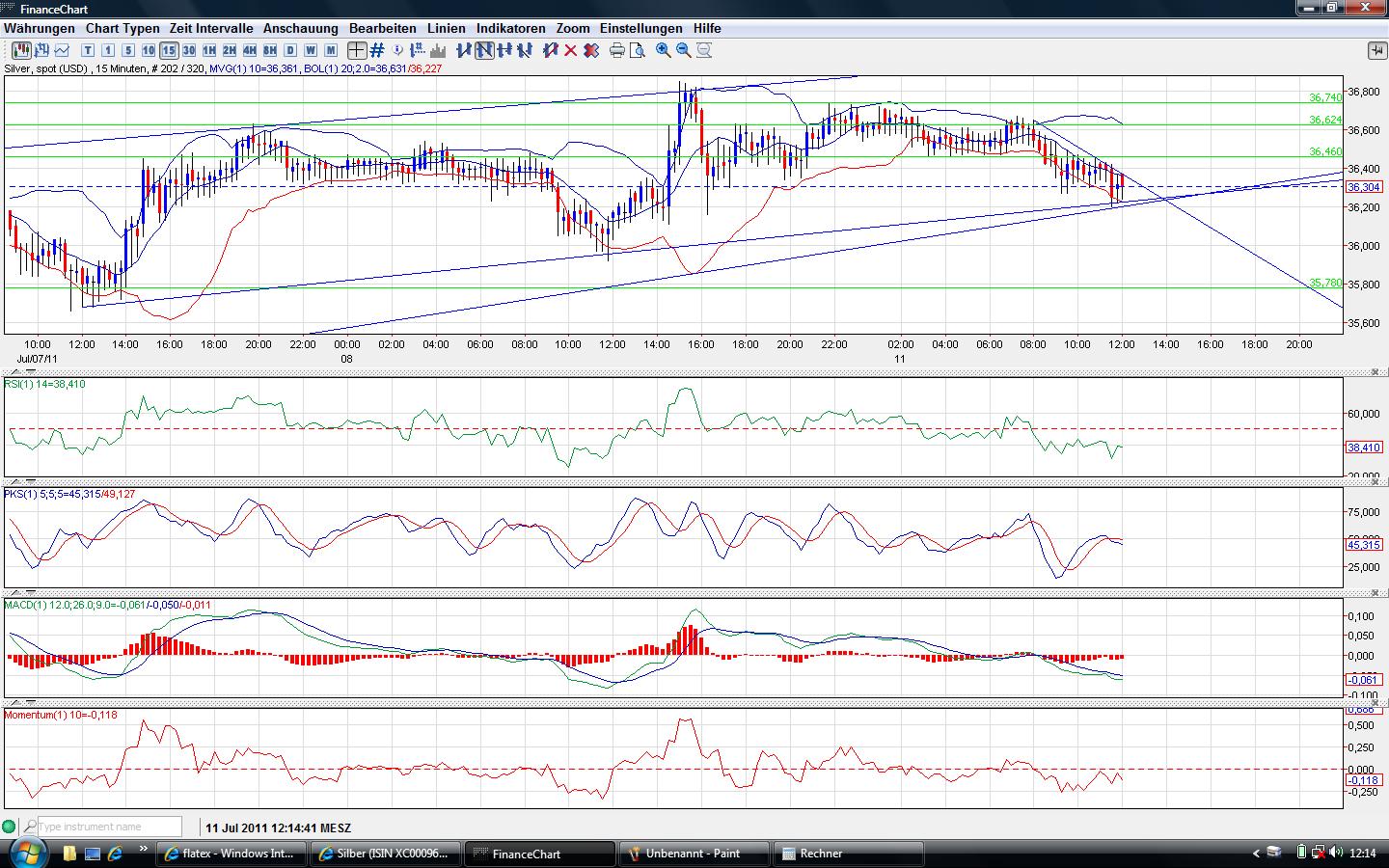Switch to line chart icon
This screenshot has width=1389, height=868.
coord(63,50)
